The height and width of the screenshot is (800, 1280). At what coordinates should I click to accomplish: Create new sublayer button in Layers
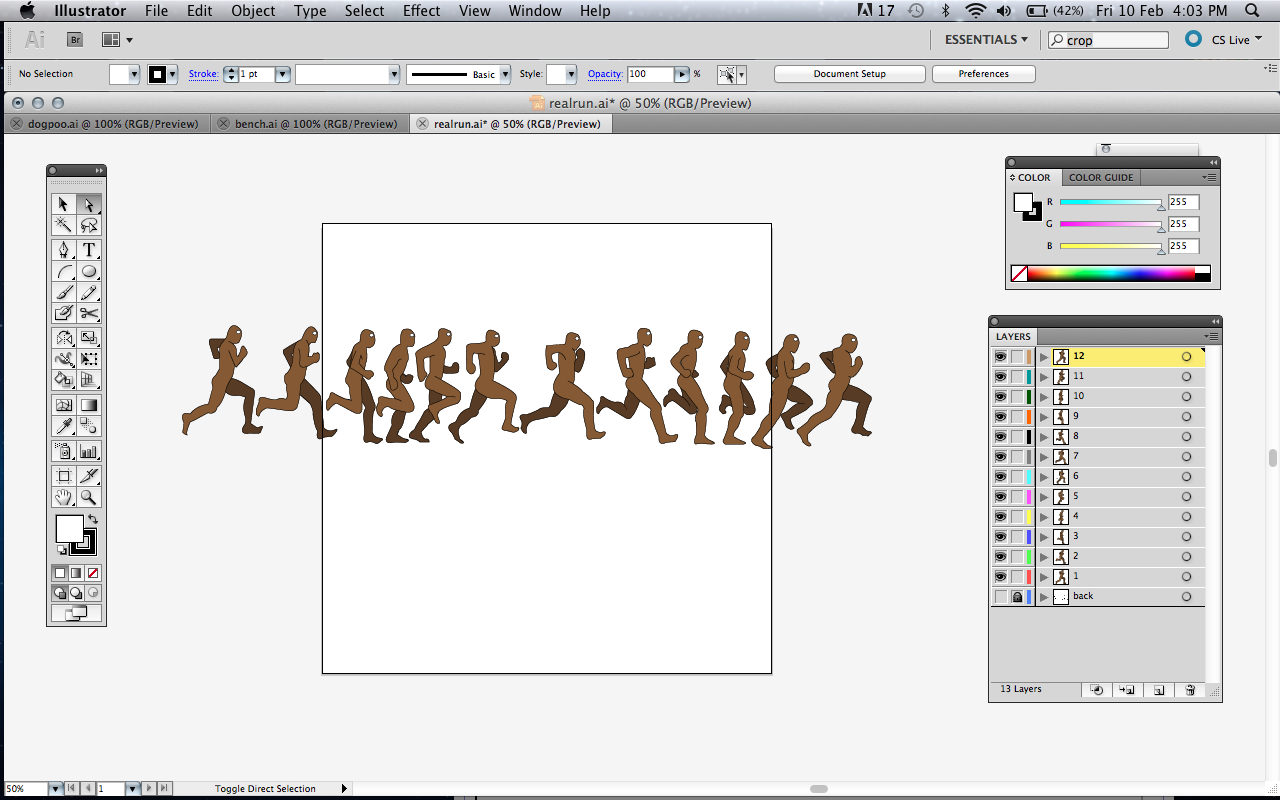pos(1127,690)
